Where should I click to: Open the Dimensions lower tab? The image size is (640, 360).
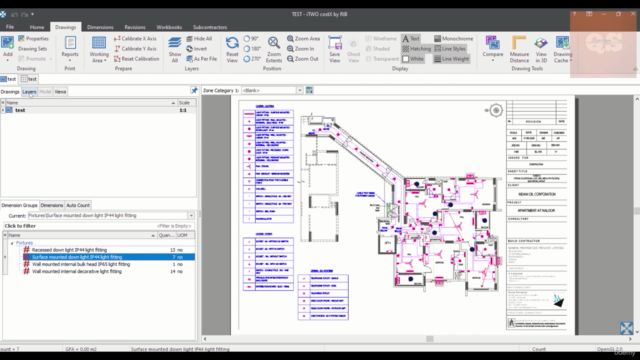pos(52,205)
